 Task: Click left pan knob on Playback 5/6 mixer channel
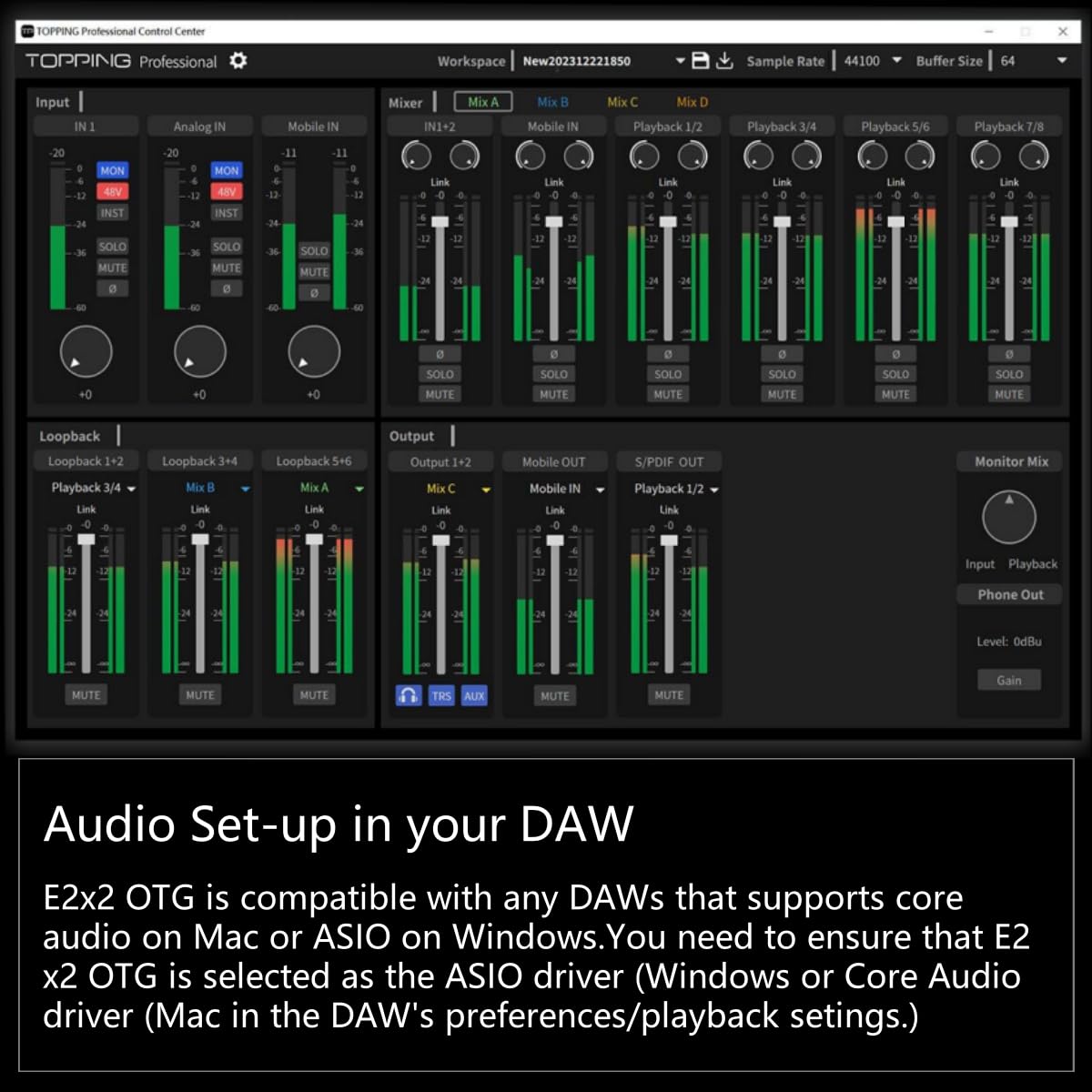(872, 157)
